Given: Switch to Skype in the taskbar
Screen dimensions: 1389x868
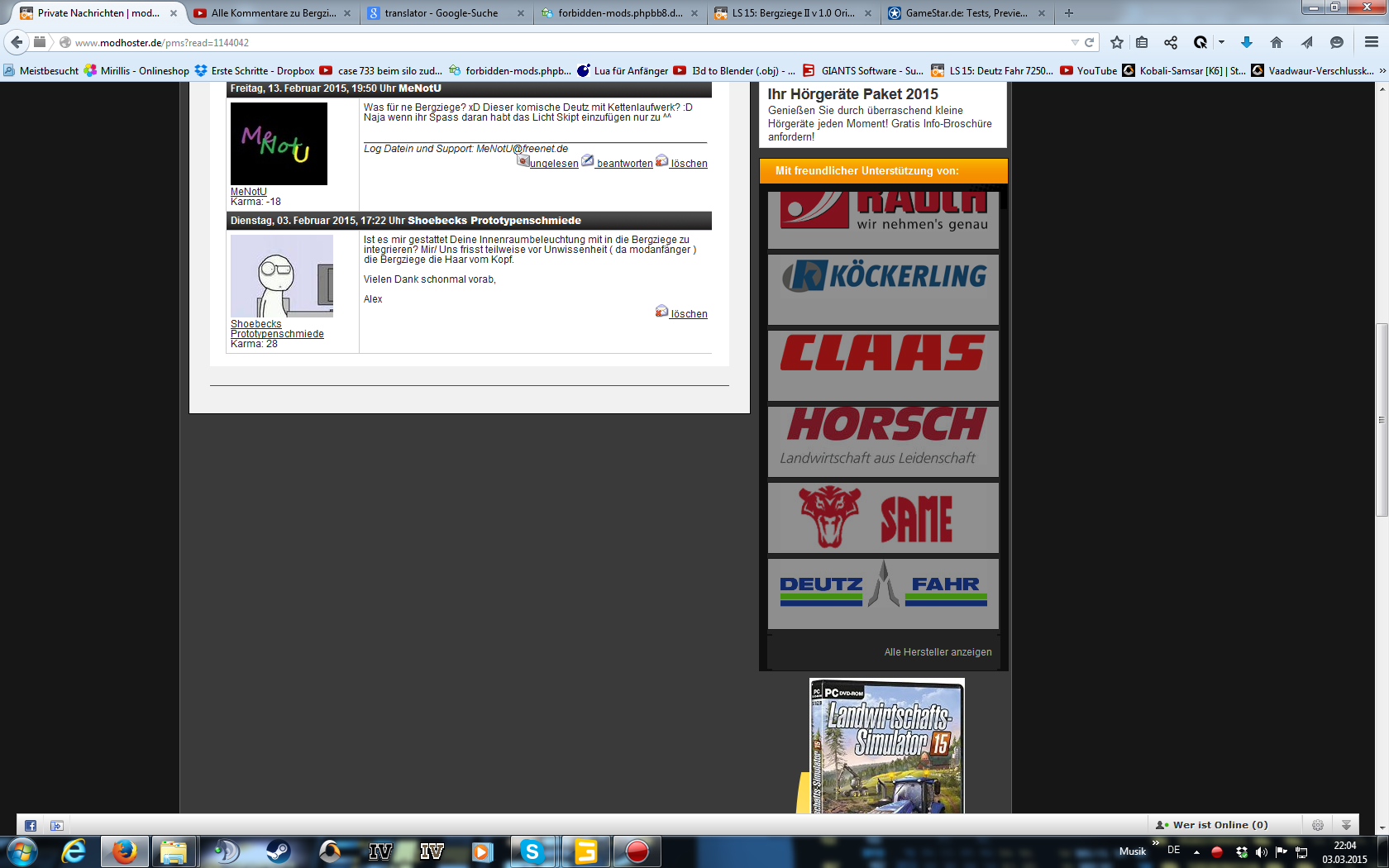Looking at the screenshot, I should 533,851.
